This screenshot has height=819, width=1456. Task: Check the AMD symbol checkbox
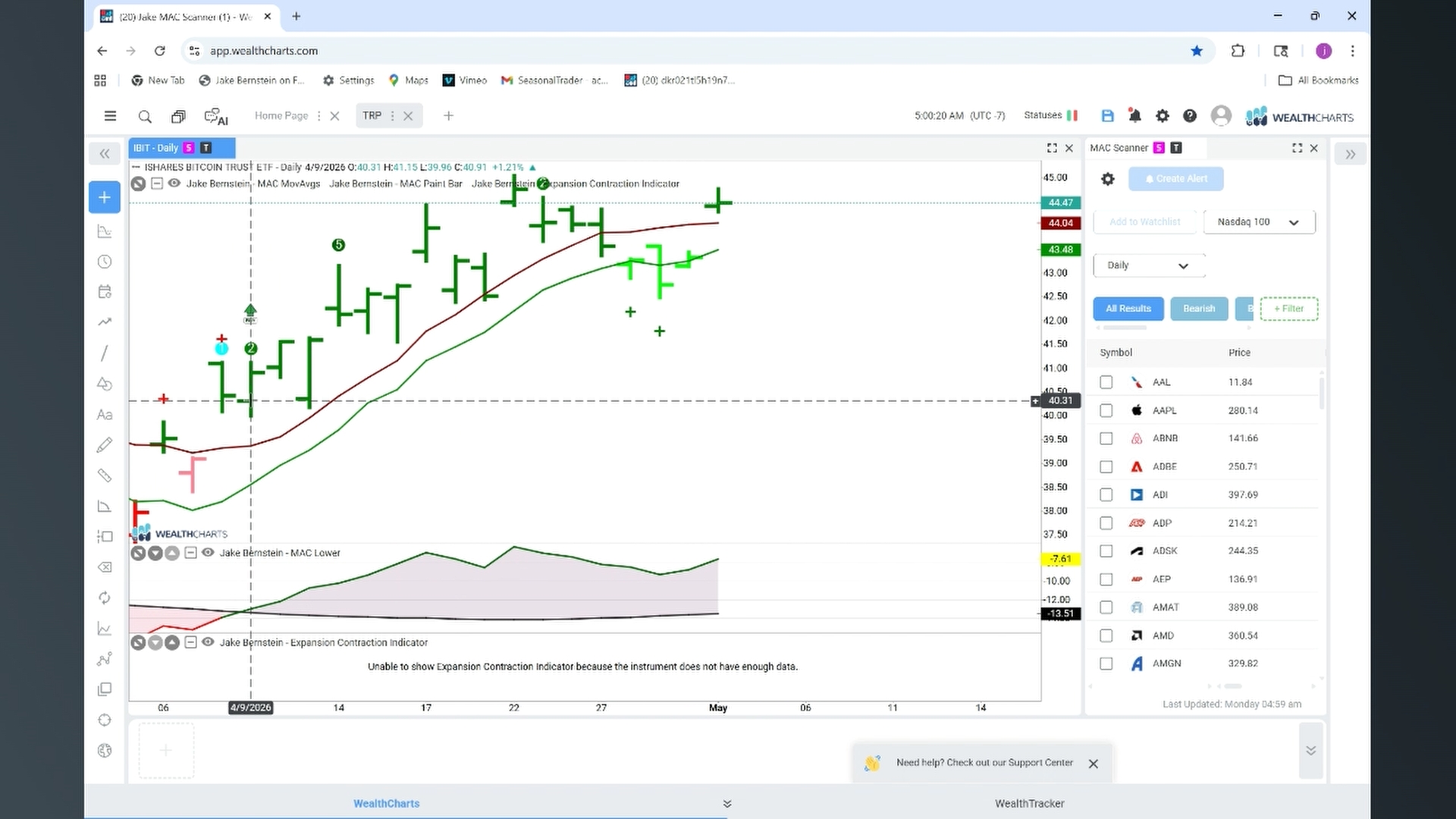click(x=1106, y=635)
